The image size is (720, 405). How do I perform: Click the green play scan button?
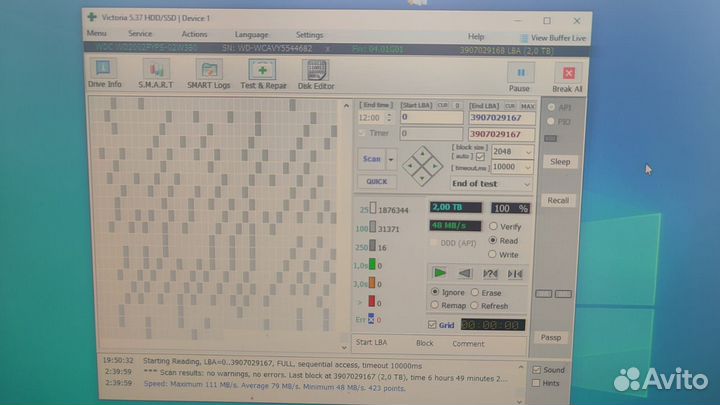pyautogui.click(x=439, y=273)
